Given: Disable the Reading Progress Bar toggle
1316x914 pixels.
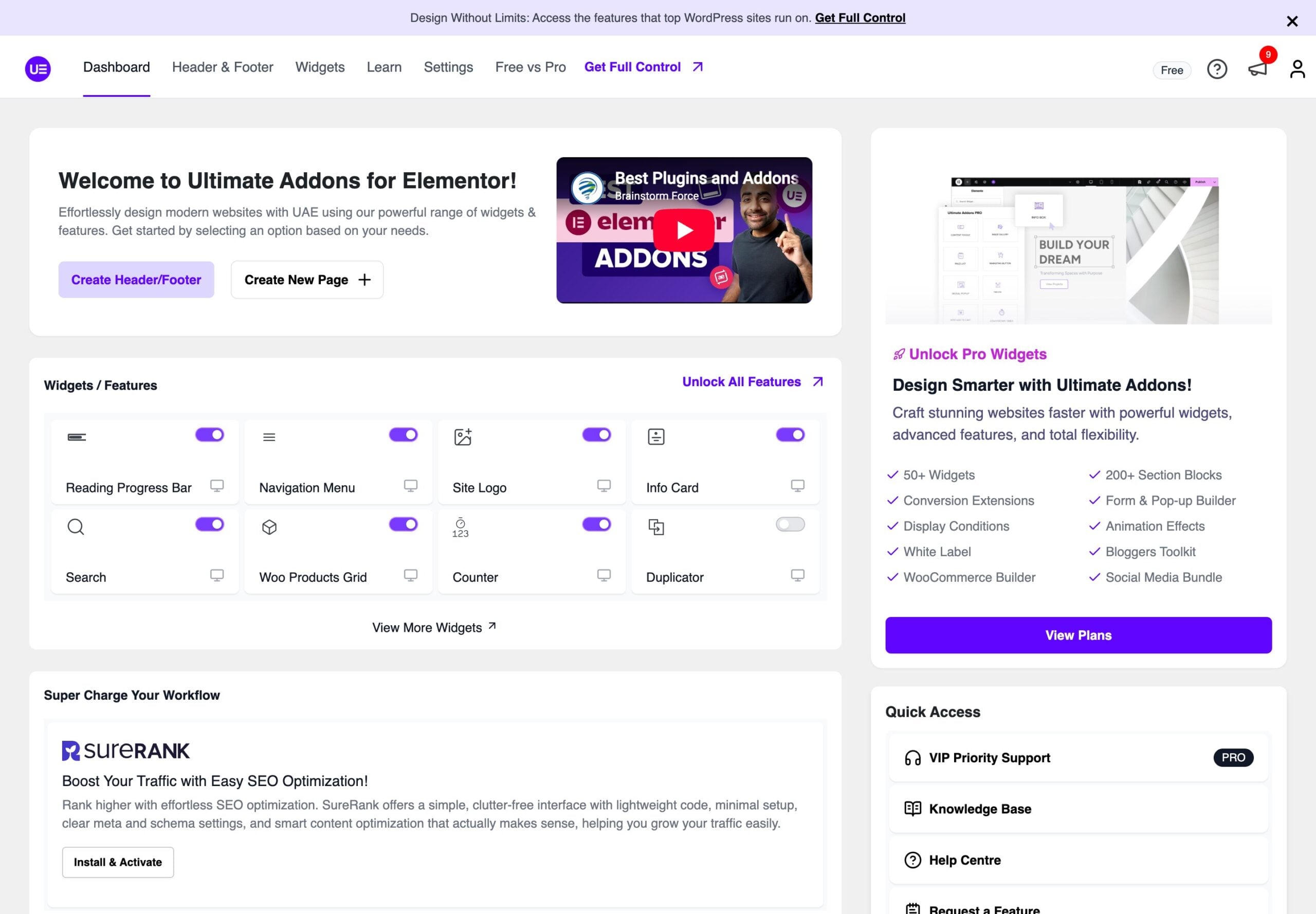Looking at the screenshot, I should point(210,435).
